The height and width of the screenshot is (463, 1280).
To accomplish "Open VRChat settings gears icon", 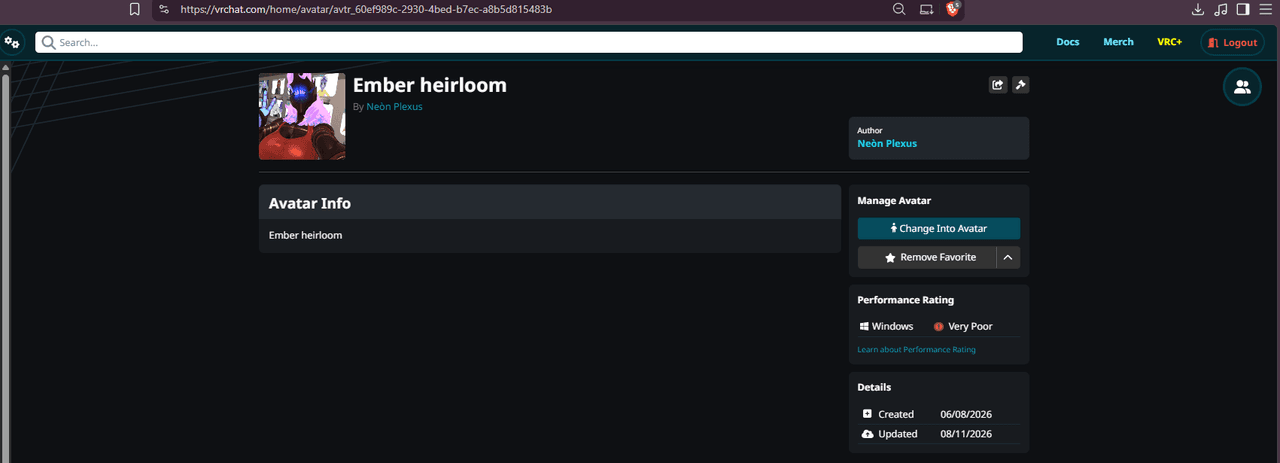I will tap(12, 42).
